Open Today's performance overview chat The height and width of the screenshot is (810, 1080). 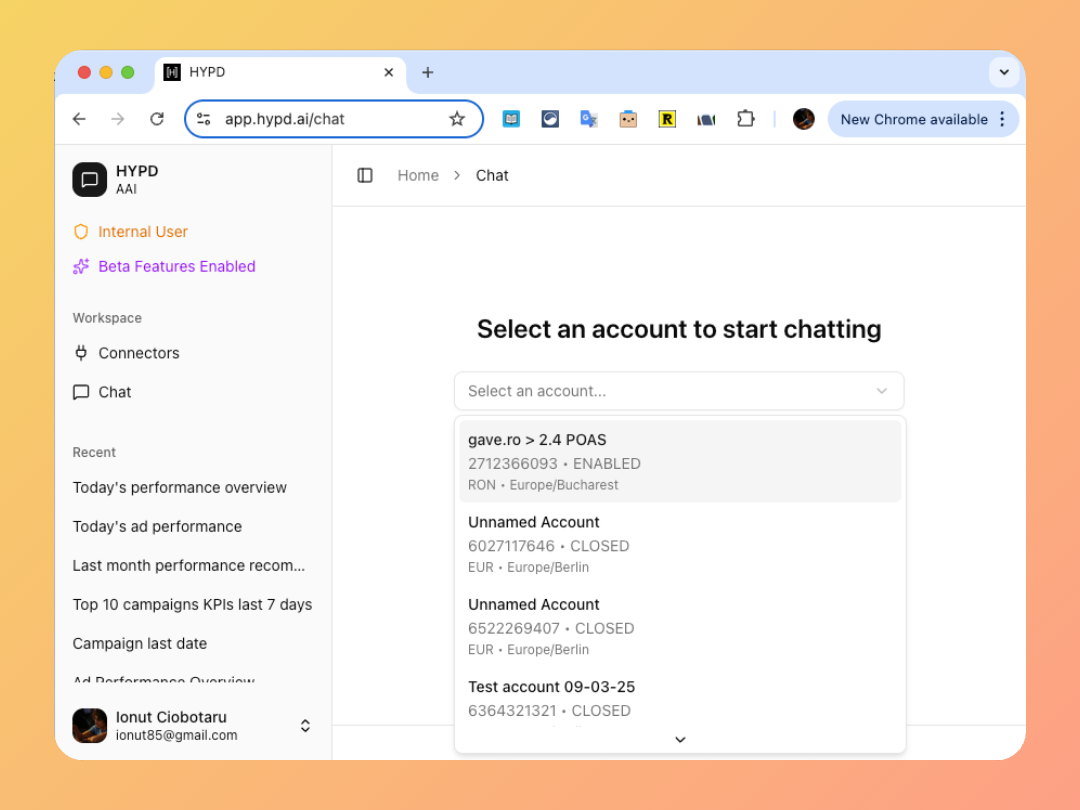click(x=180, y=487)
